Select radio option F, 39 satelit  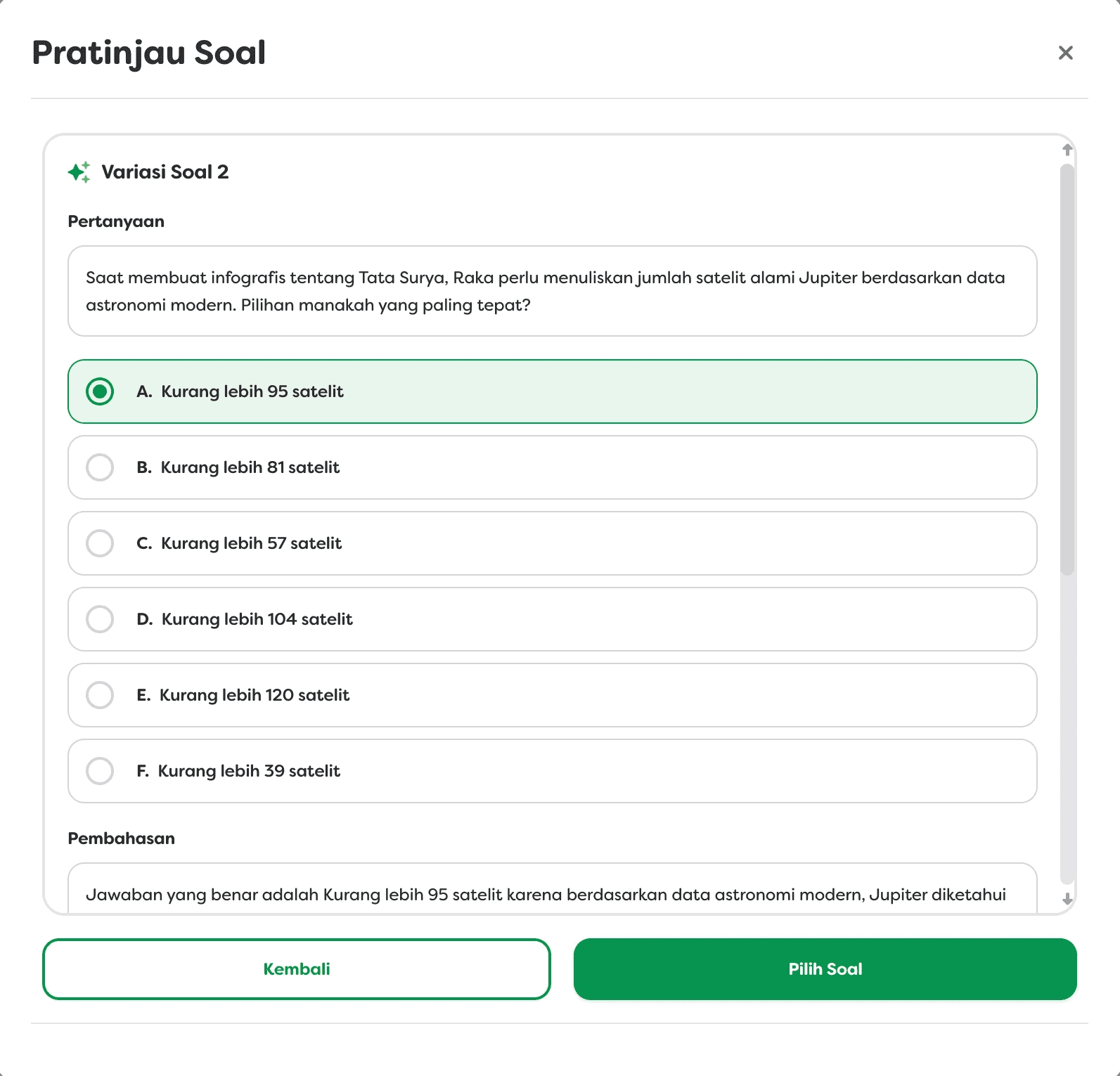click(100, 771)
